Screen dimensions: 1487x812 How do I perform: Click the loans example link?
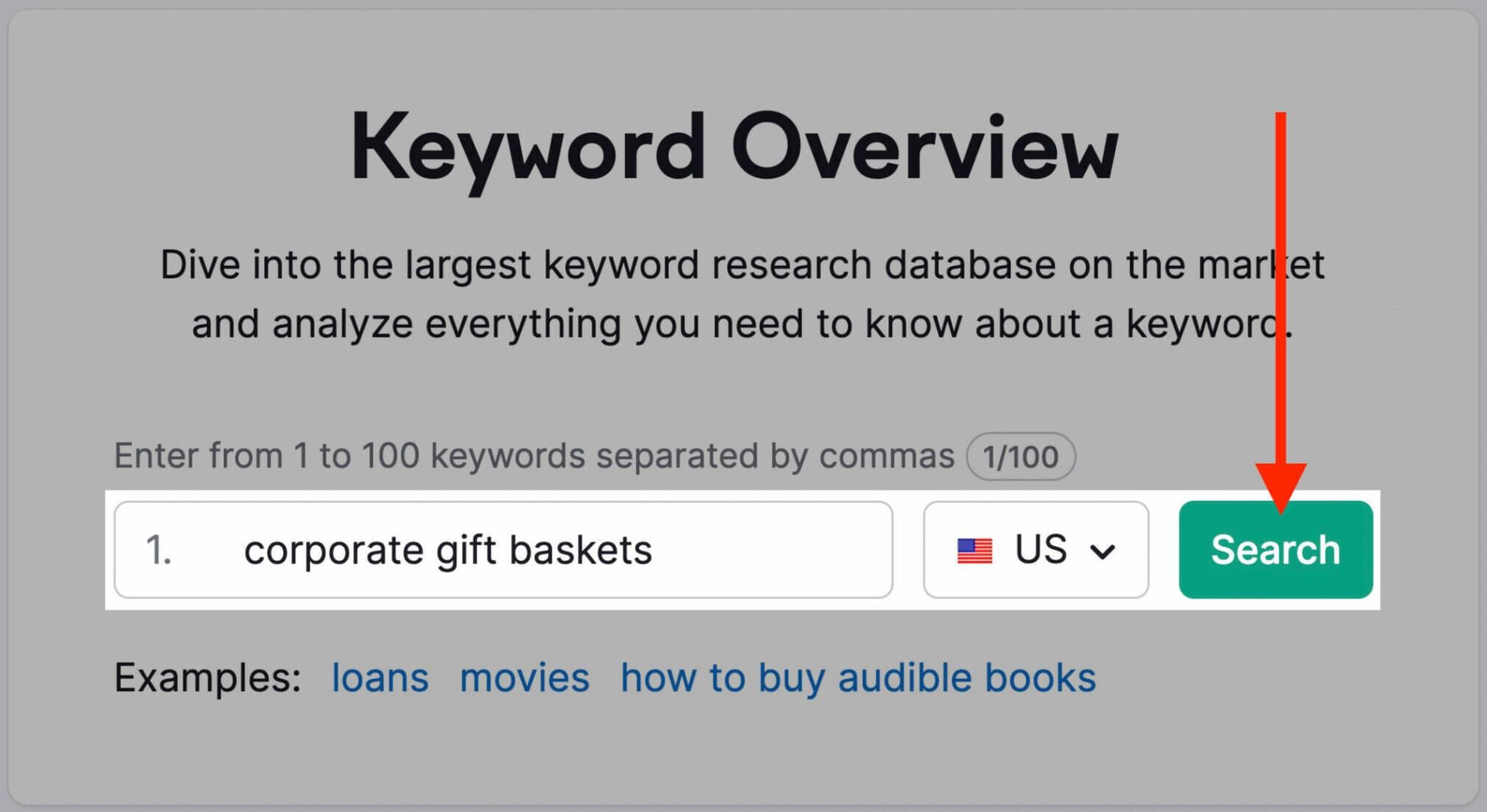tap(380, 677)
